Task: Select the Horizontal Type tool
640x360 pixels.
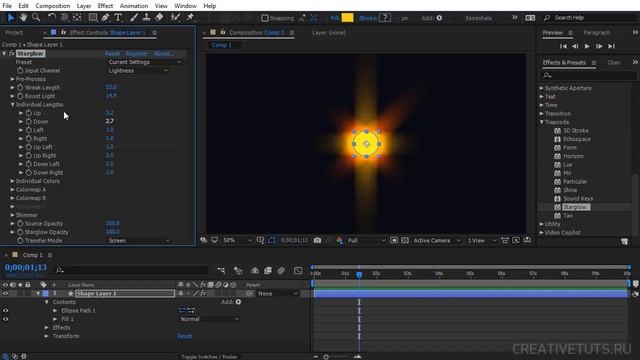Action: pyautogui.click(x=118, y=18)
